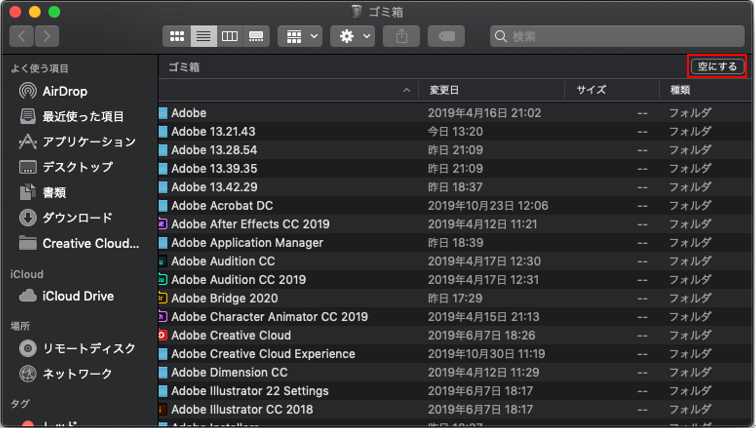Select the Adobe 13.28.54 folder
756x429 pixels.
[x=455, y=150]
